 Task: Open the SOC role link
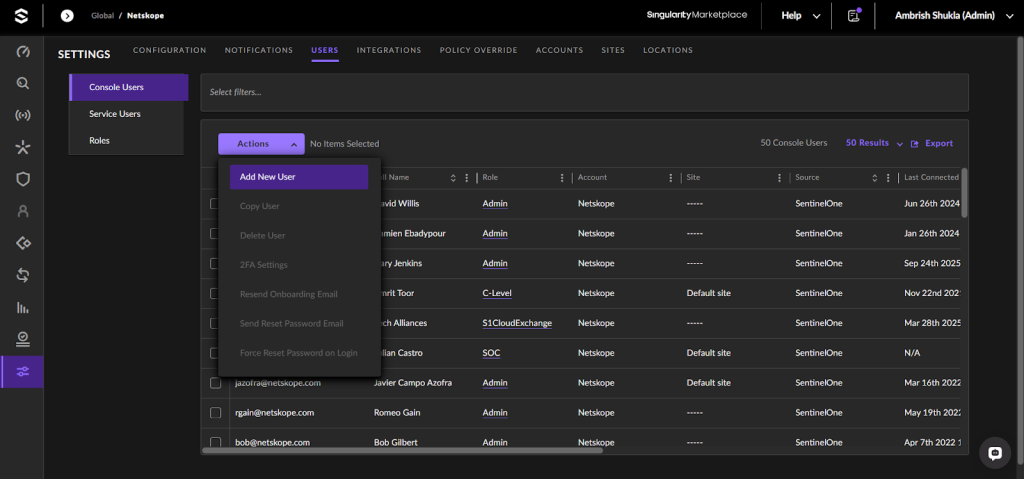click(491, 353)
